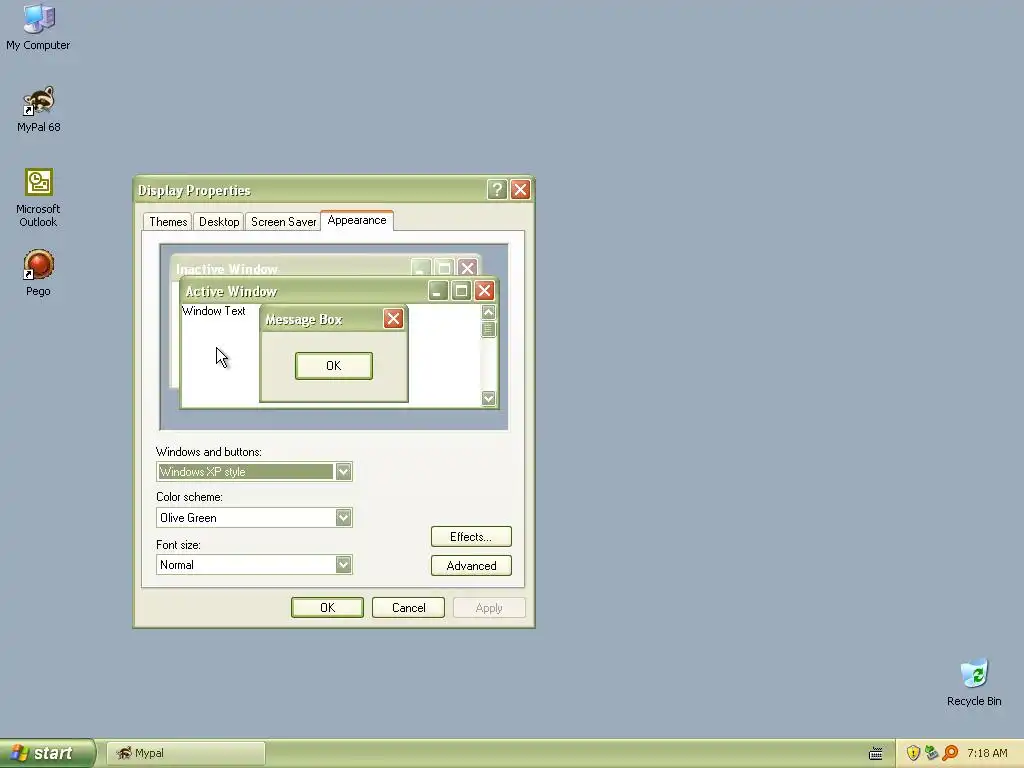Click the Display Properties help question-mark button

(x=497, y=189)
